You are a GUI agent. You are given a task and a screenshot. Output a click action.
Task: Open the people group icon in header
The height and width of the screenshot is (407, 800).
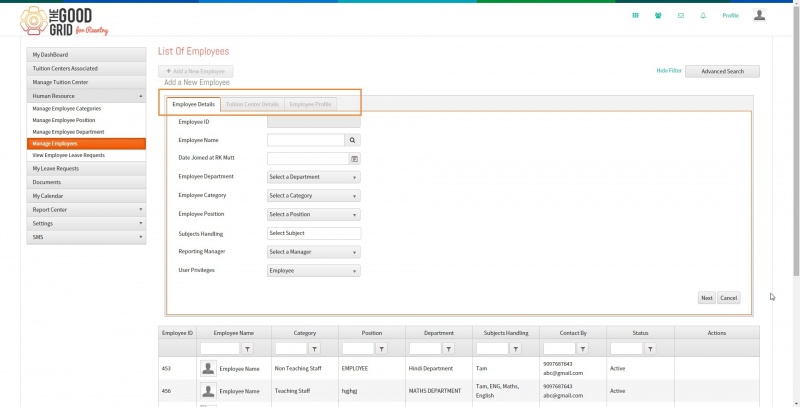(658, 15)
